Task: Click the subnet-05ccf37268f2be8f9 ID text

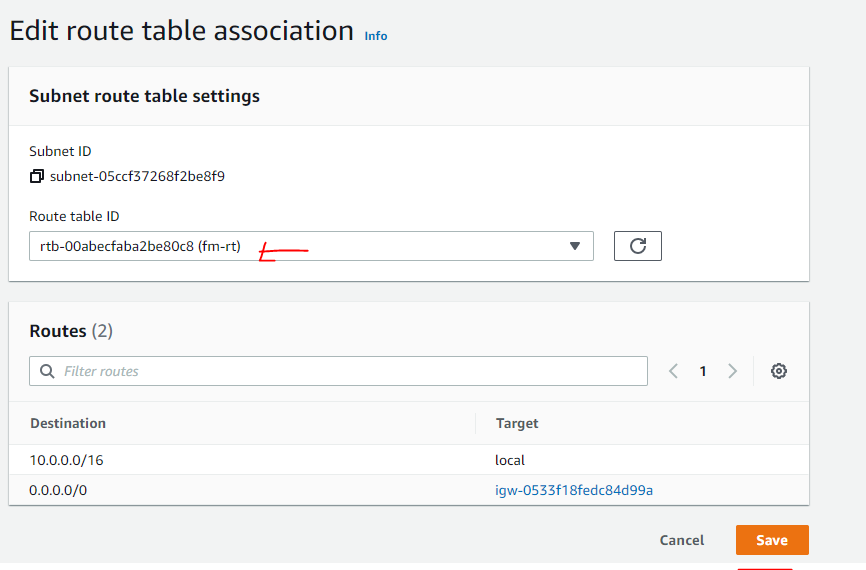Action: (x=137, y=177)
